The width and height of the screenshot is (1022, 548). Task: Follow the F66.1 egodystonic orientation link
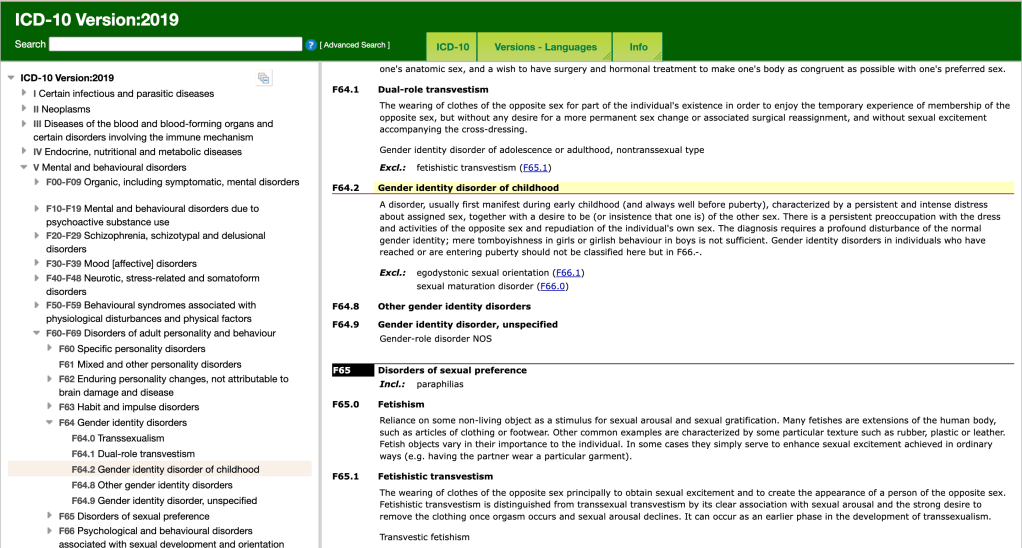pos(568,272)
